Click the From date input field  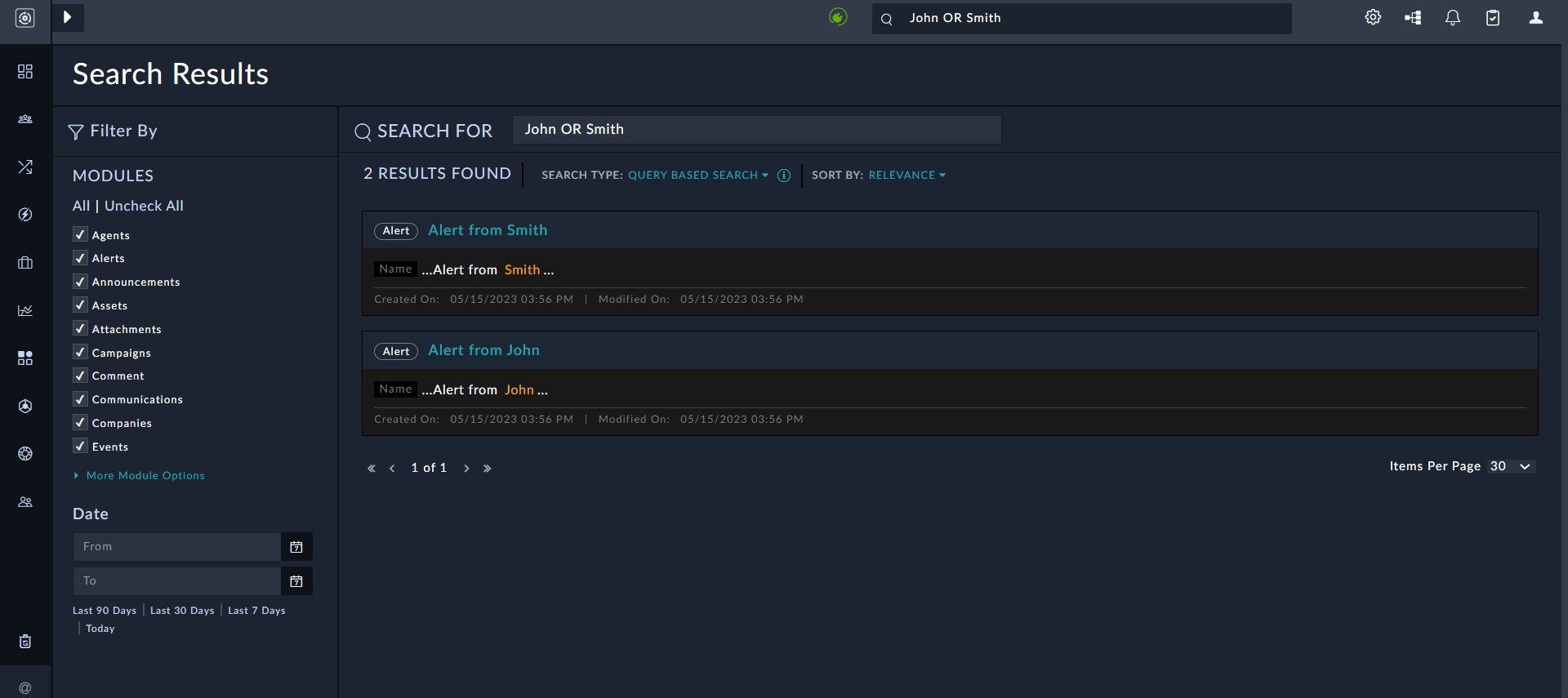pos(177,547)
